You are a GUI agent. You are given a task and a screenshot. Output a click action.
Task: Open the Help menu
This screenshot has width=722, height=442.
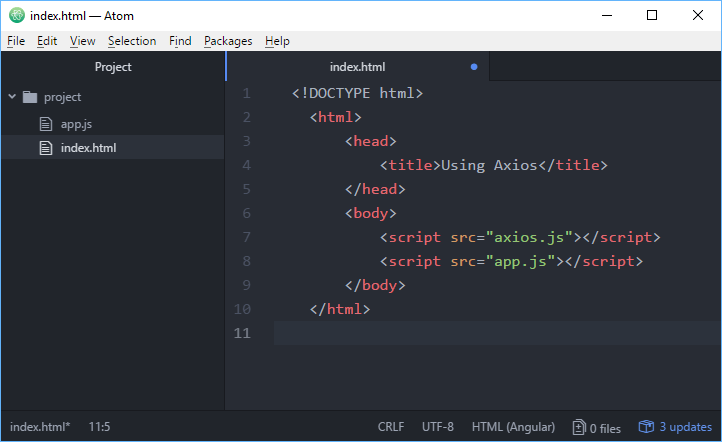[x=277, y=41]
